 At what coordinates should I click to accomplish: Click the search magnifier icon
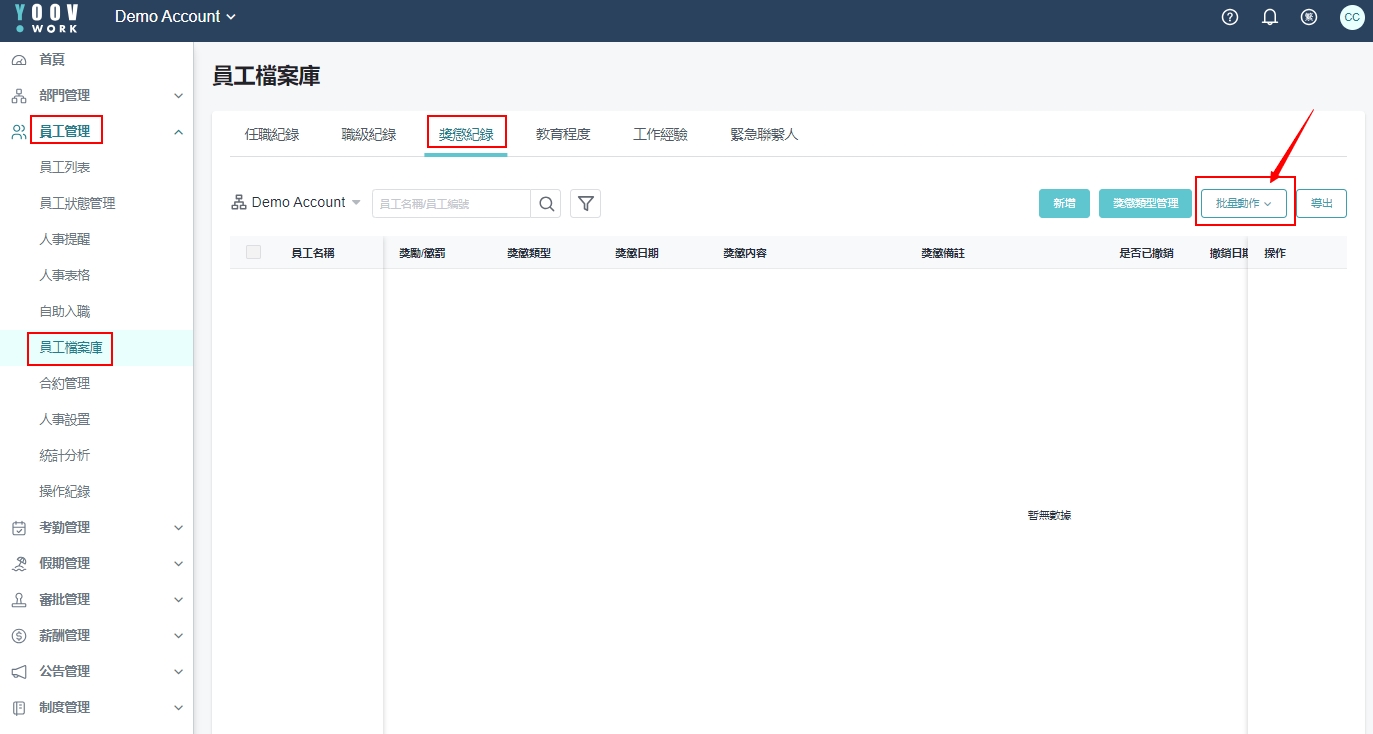546,204
